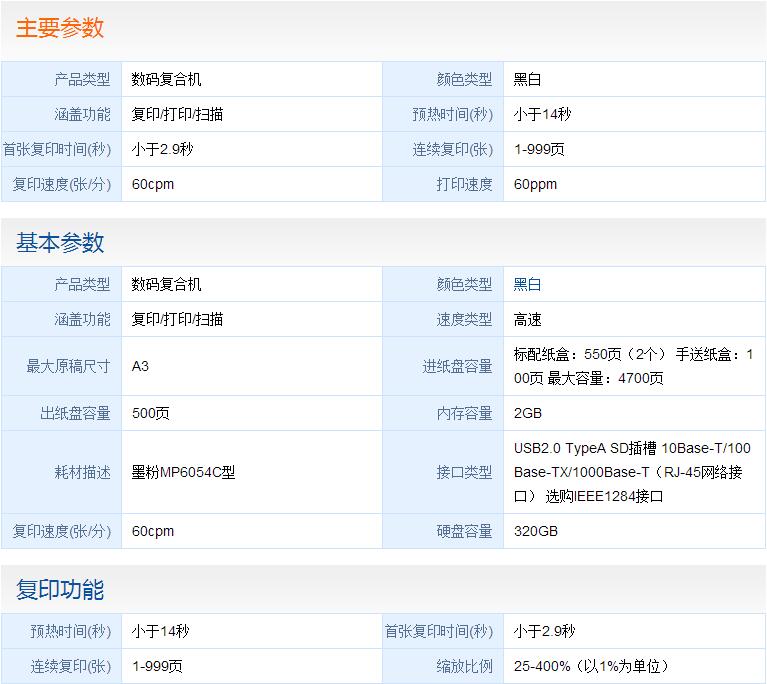Viewport: 767px width, 684px height.
Task: Click the 高速 speed type value
Action: [x=527, y=319]
